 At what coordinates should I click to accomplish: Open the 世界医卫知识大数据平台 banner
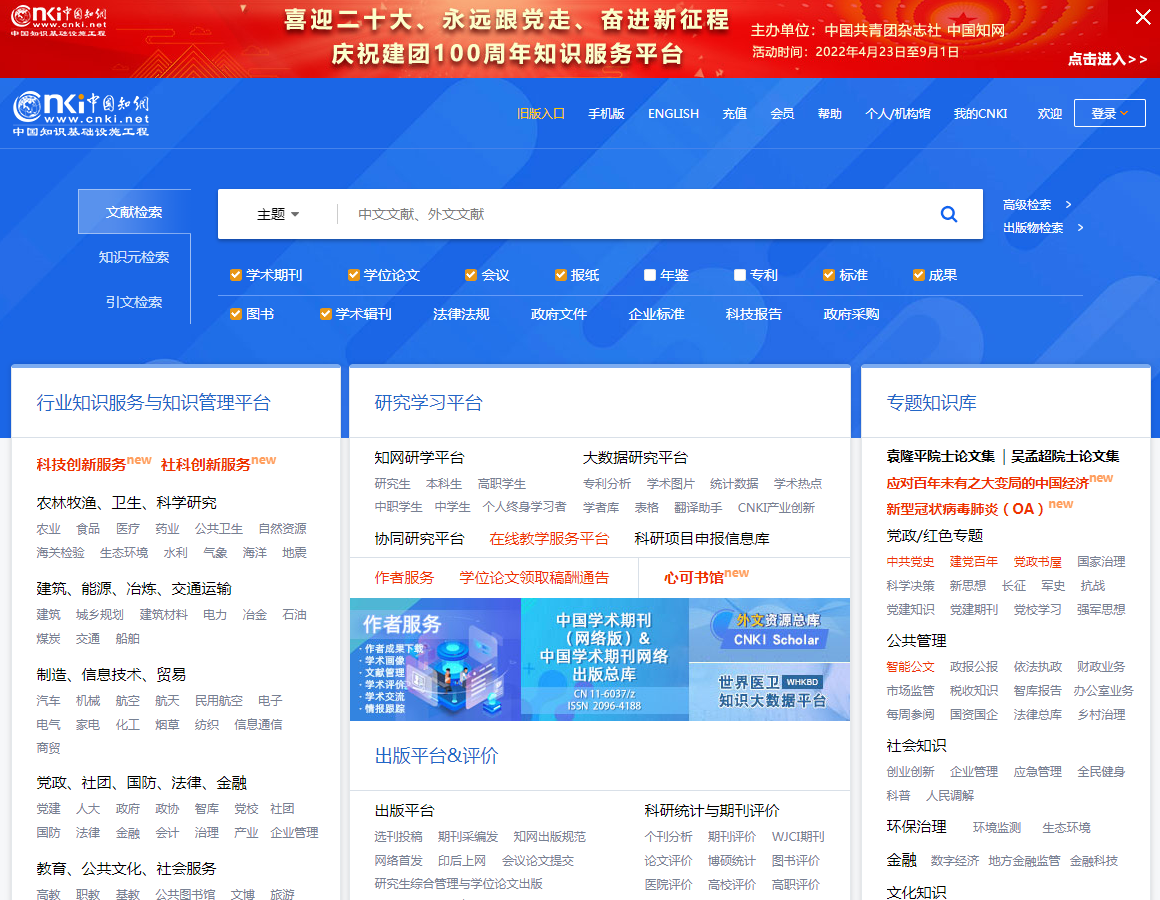pos(768,690)
